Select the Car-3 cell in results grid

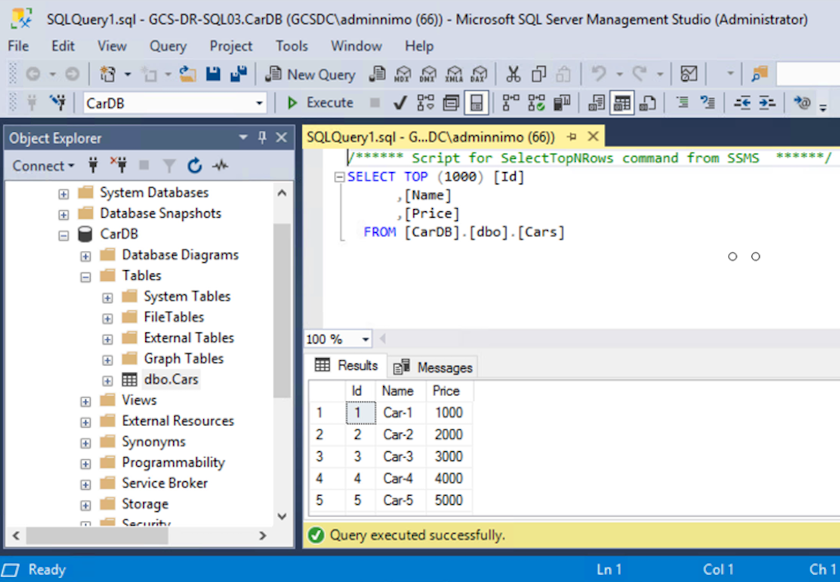[x=398, y=456]
